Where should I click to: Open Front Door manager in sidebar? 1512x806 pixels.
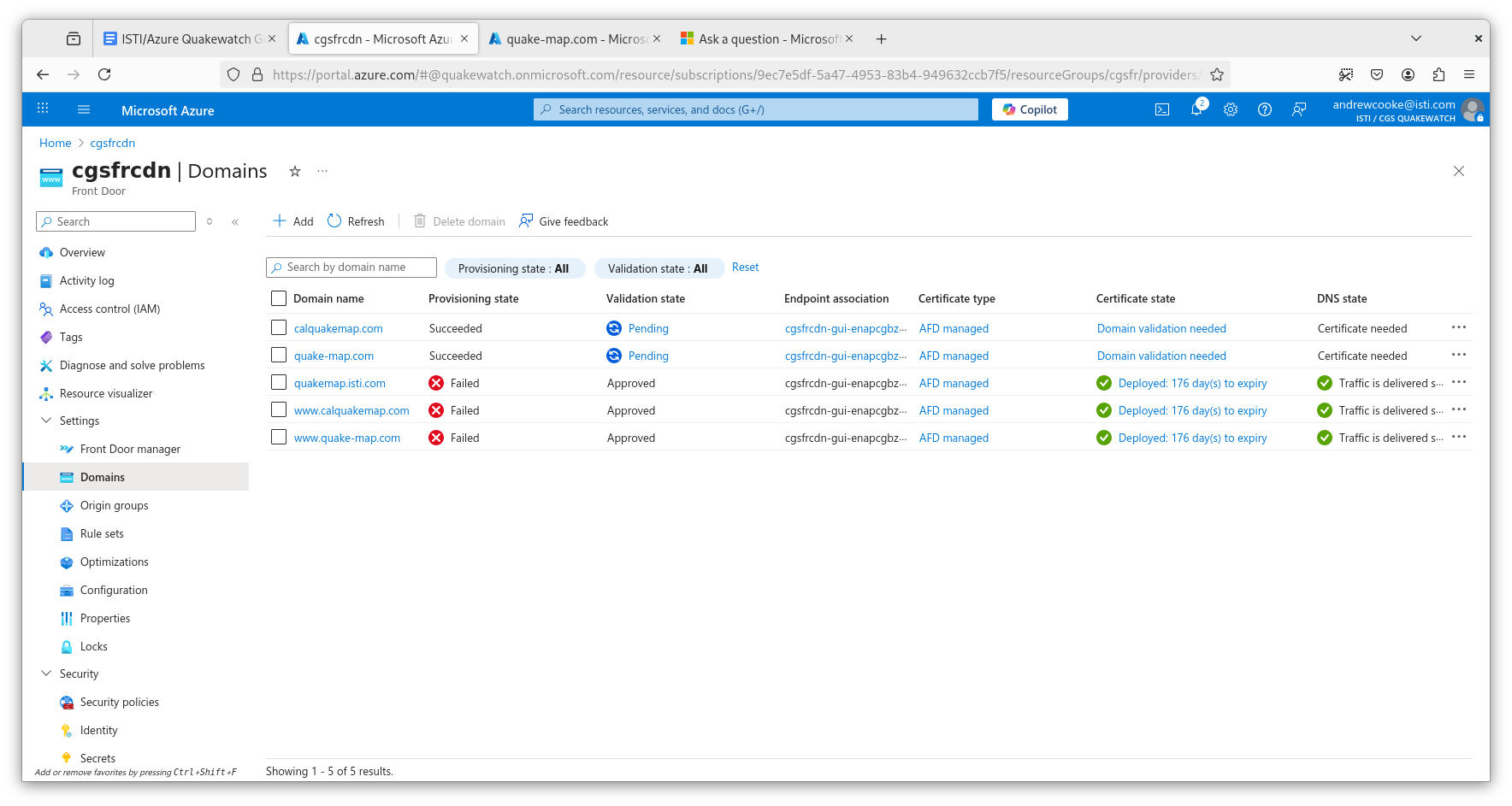(130, 449)
